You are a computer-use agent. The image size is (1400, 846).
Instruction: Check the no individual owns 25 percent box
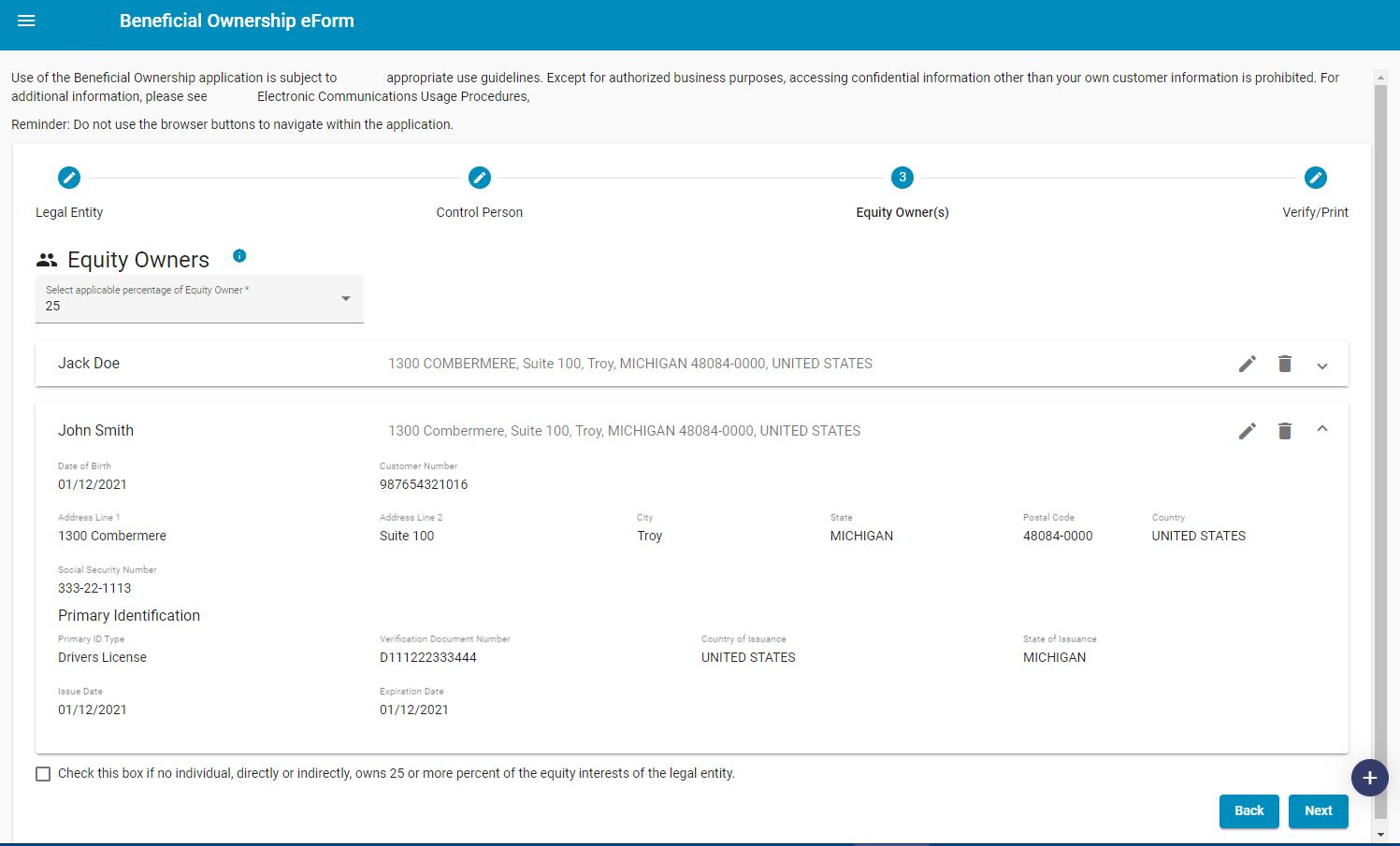43,774
